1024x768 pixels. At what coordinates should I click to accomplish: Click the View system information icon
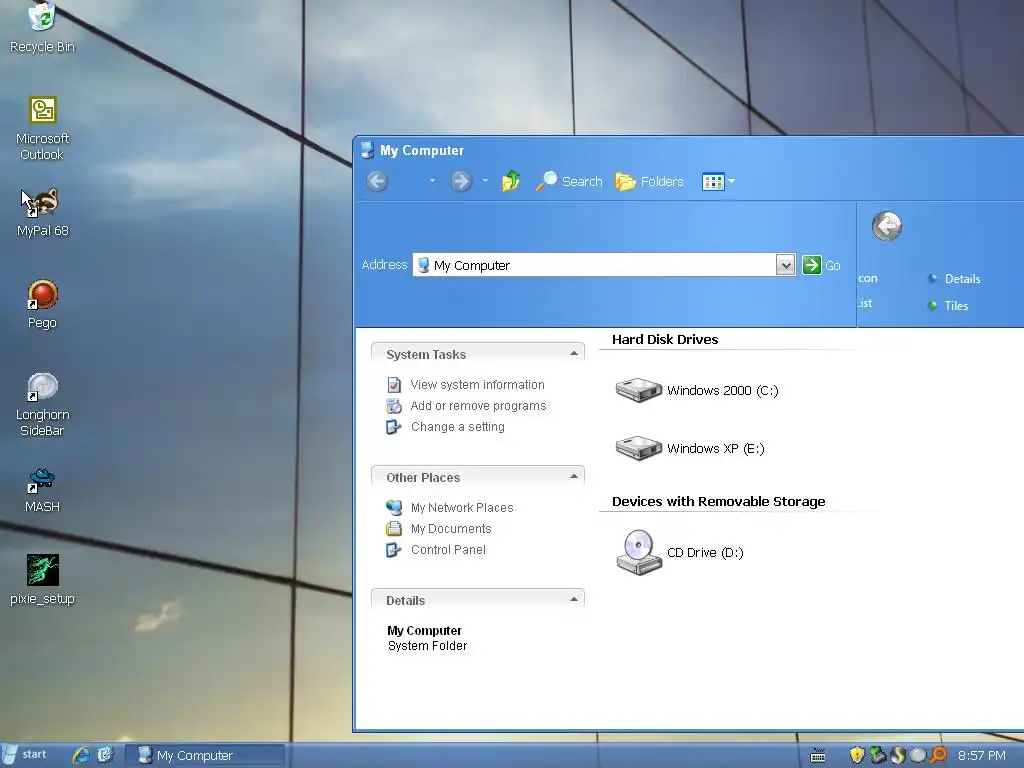click(394, 385)
